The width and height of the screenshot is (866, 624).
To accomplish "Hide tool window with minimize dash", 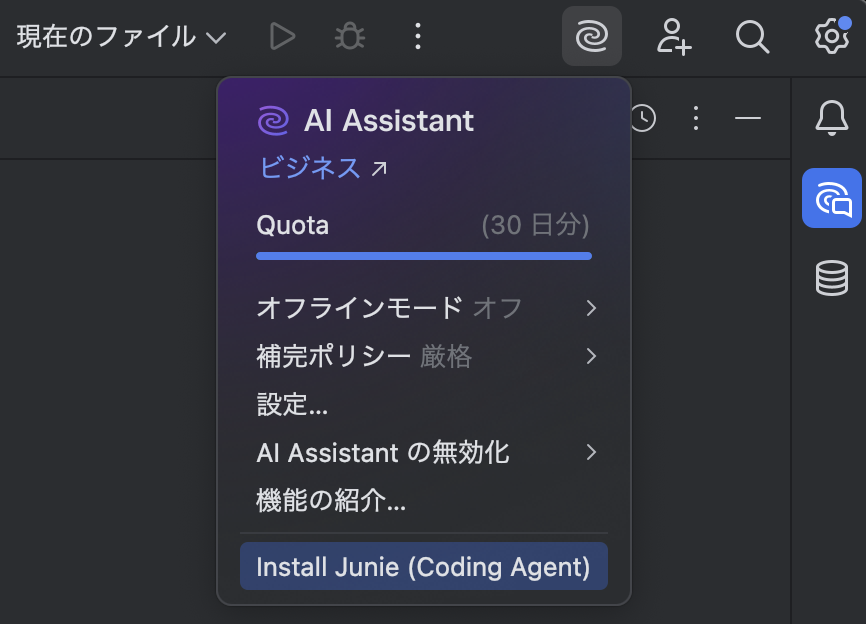I will 748,118.
